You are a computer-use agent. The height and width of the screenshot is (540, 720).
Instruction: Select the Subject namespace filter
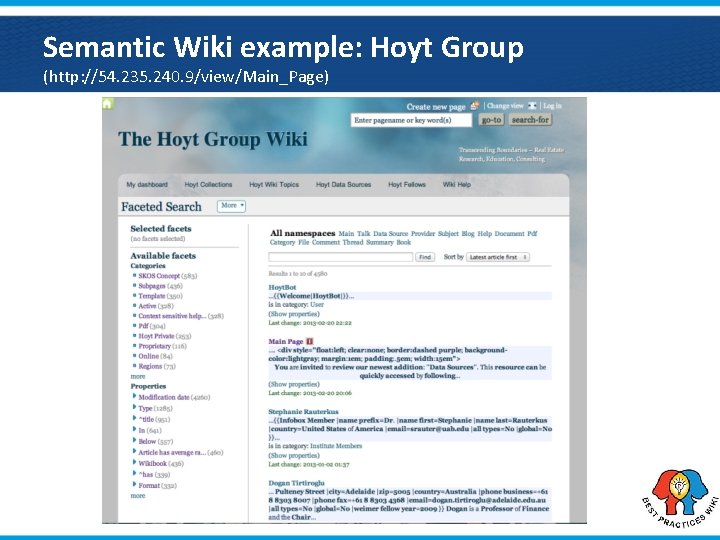448,234
